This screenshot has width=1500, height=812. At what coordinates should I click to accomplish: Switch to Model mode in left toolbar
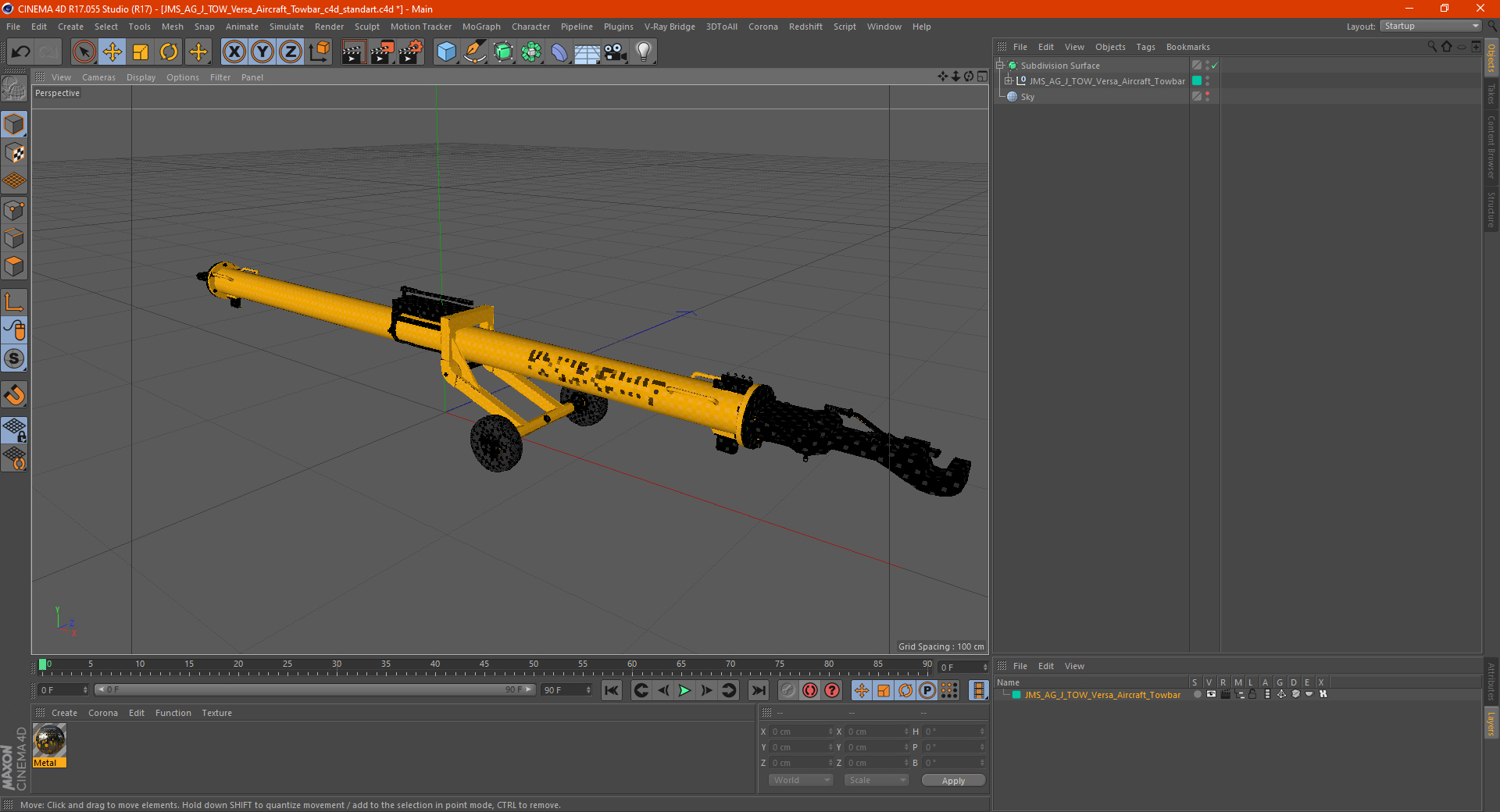(14, 125)
